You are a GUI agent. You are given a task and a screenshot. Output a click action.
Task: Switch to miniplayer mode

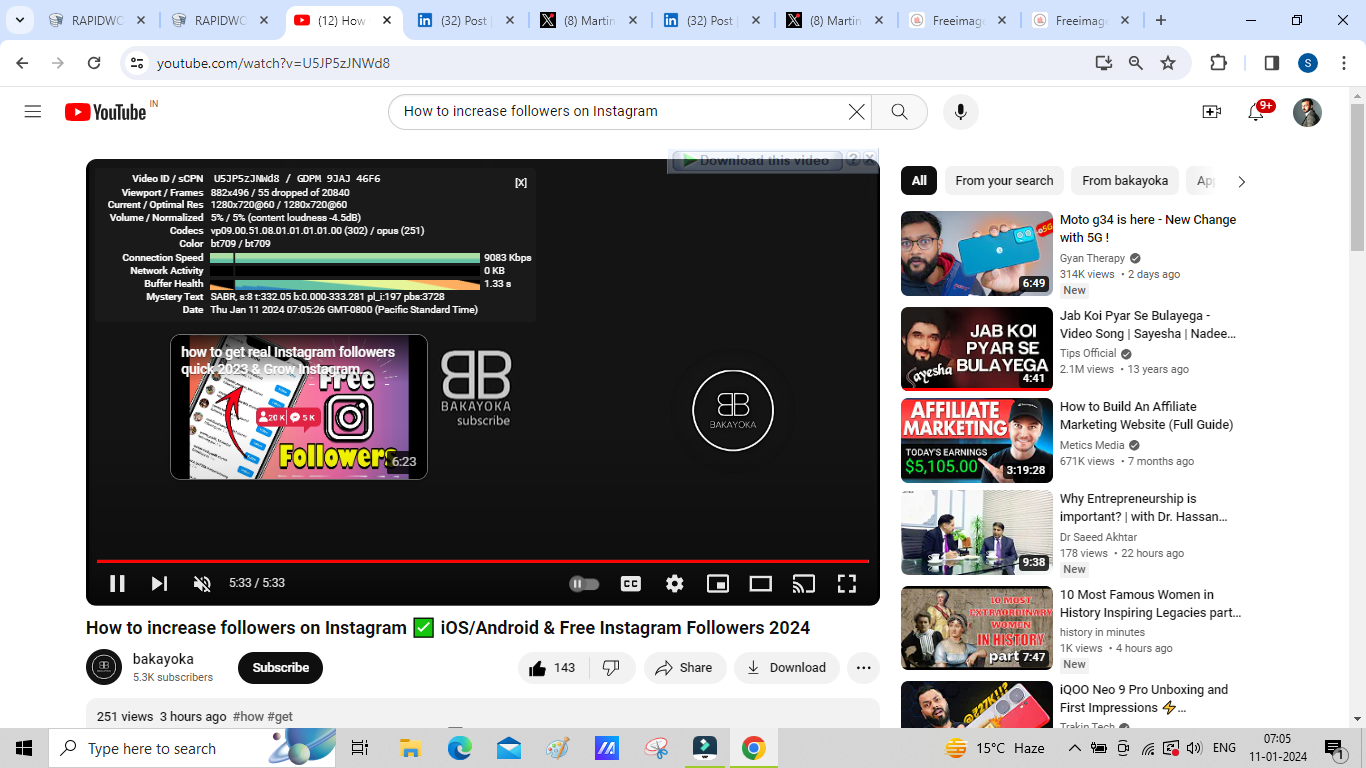718,583
